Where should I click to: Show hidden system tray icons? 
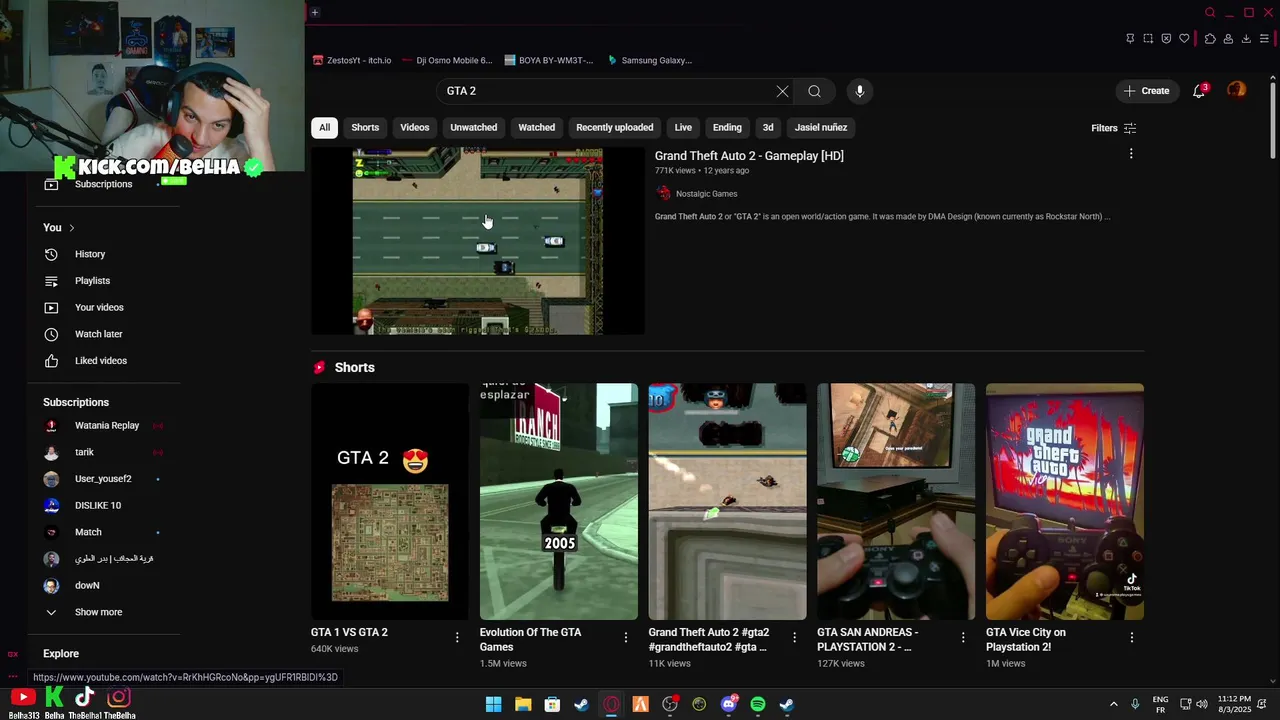point(1113,704)
